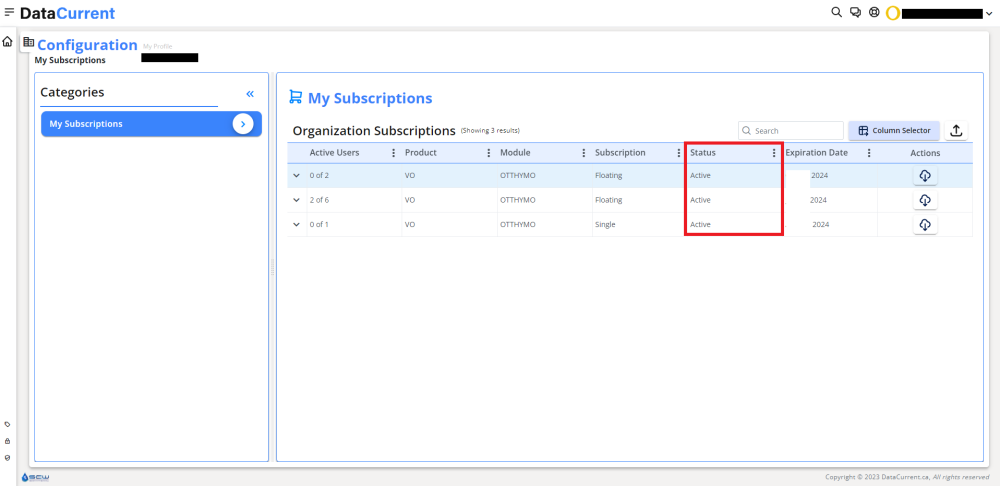Open the hamburger menu beside DataCurrent logo
1000x486 pixels.
pyautogui.click(x=9, y=12)
